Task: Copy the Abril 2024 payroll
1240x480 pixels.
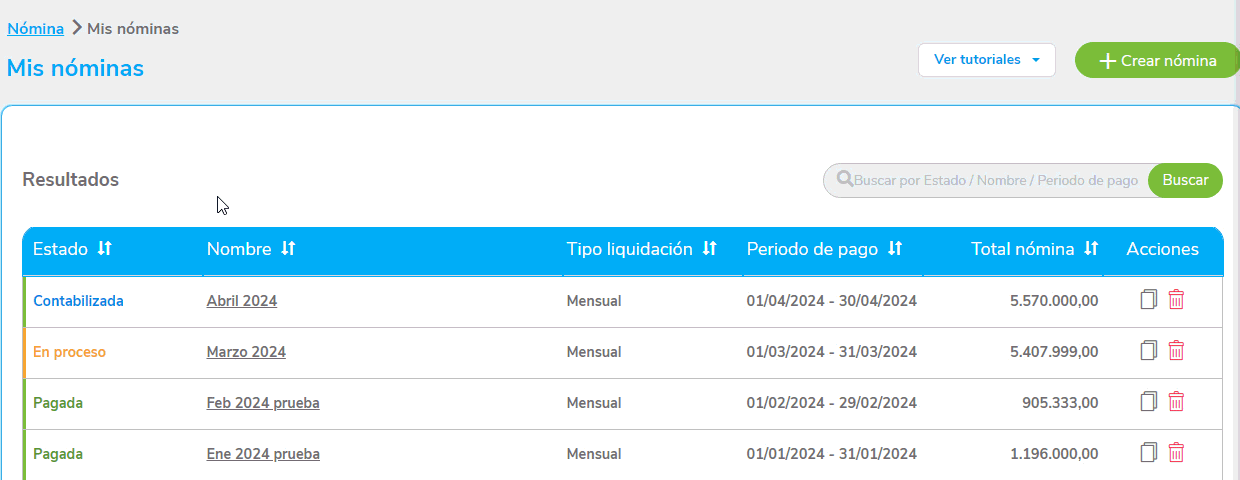Action: [x=1149, y=299]
